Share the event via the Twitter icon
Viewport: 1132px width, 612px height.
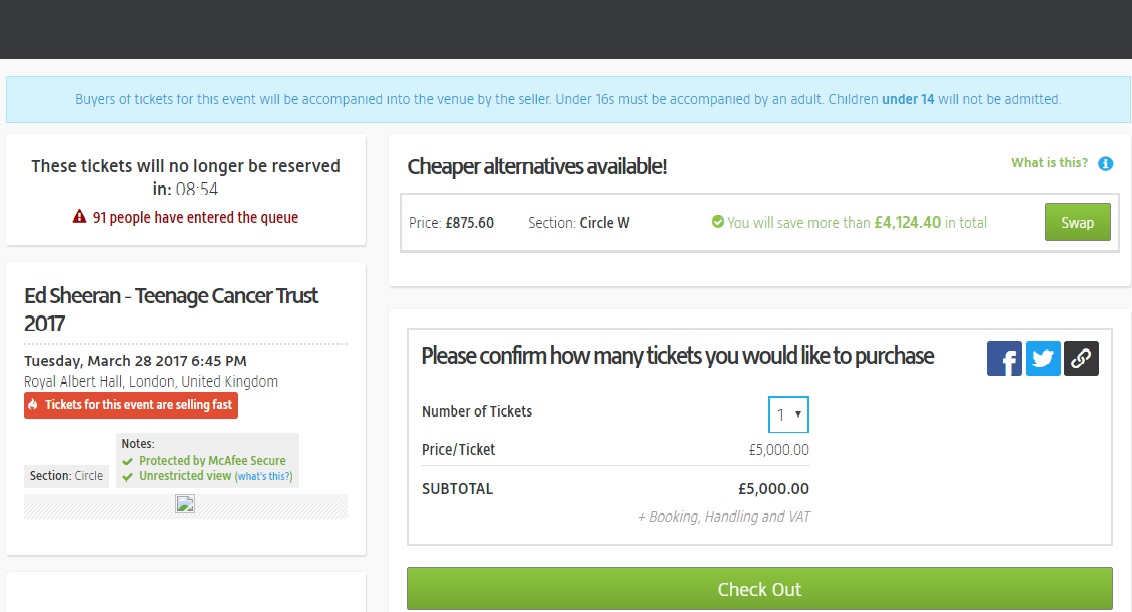click(1043, 359)
